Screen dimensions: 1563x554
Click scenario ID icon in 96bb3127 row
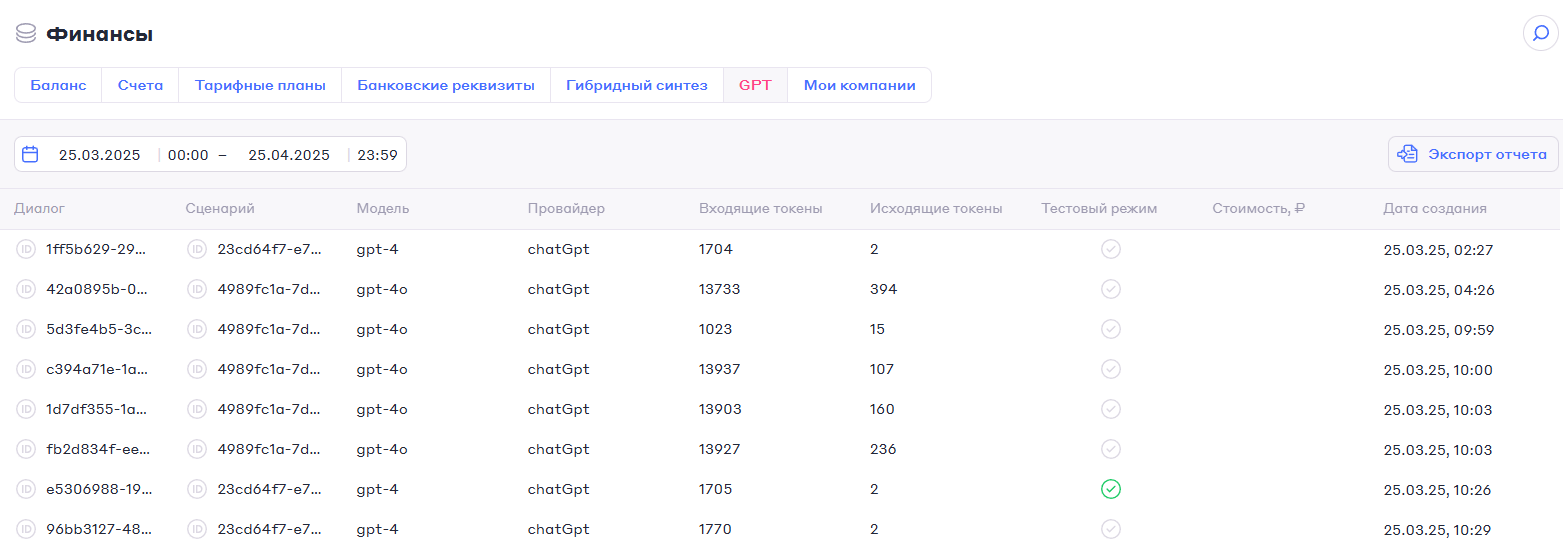pos(197,529)
